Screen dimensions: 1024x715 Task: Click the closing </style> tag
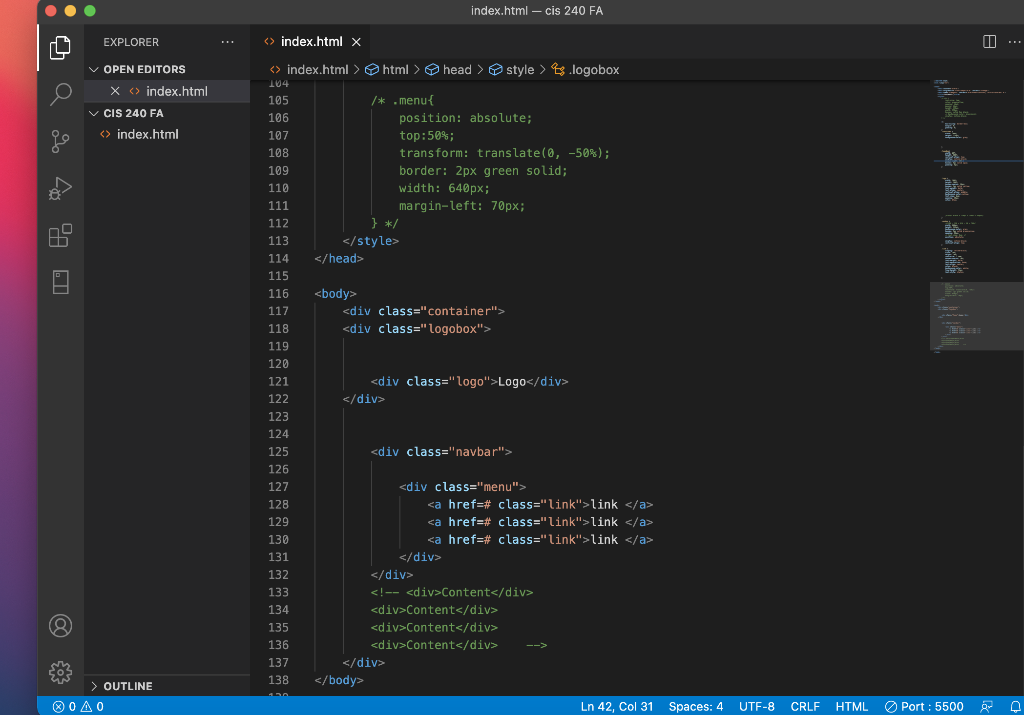370,240
